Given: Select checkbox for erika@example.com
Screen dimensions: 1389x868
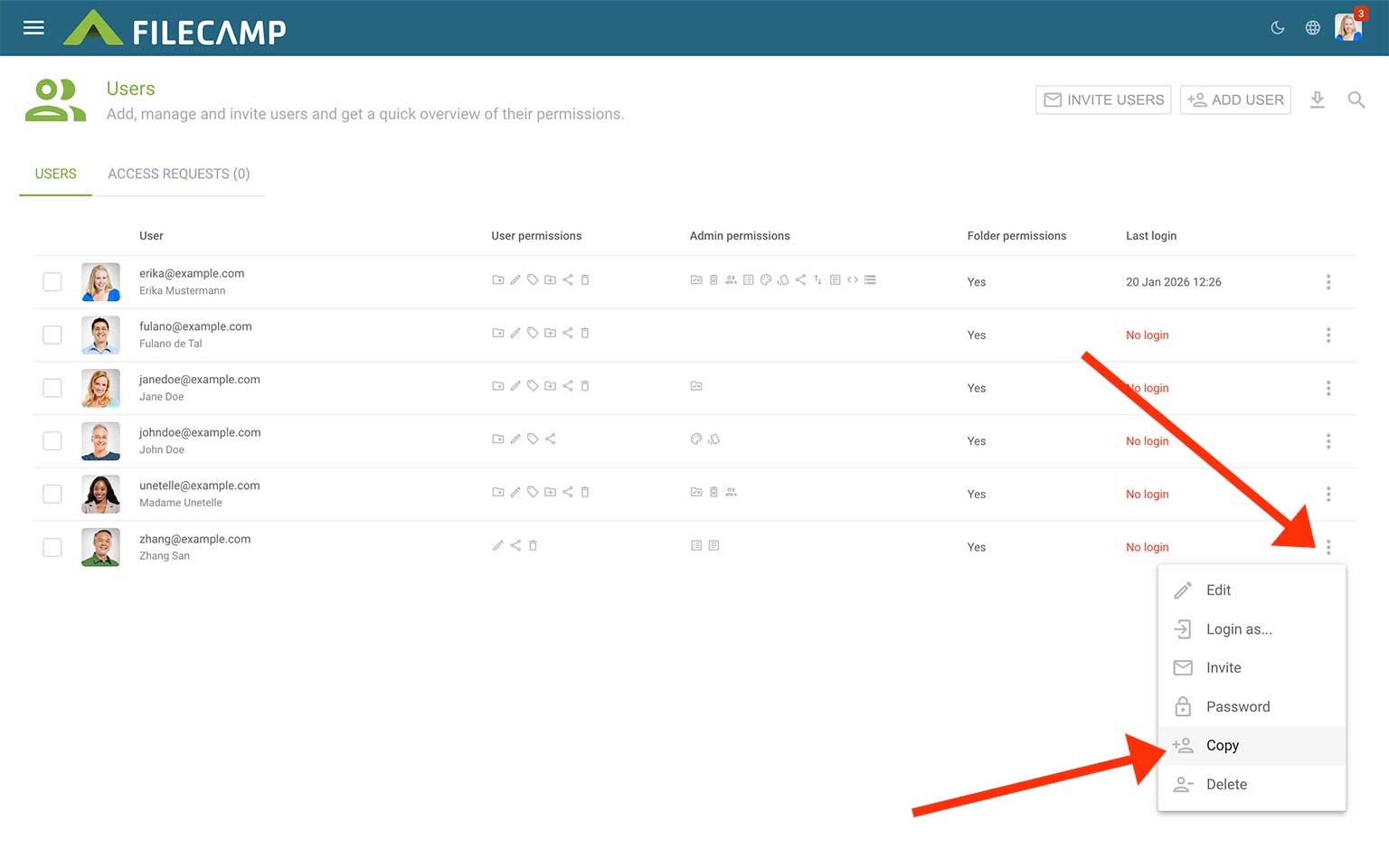Looking at the screenshot, I should pos(52,282).
